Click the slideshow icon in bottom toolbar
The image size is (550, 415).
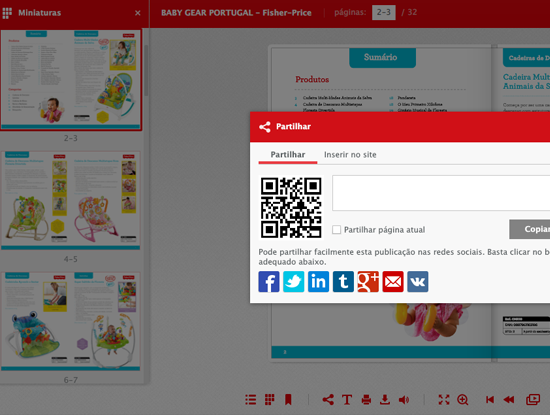pyautogui.click(x=533, y=400)
